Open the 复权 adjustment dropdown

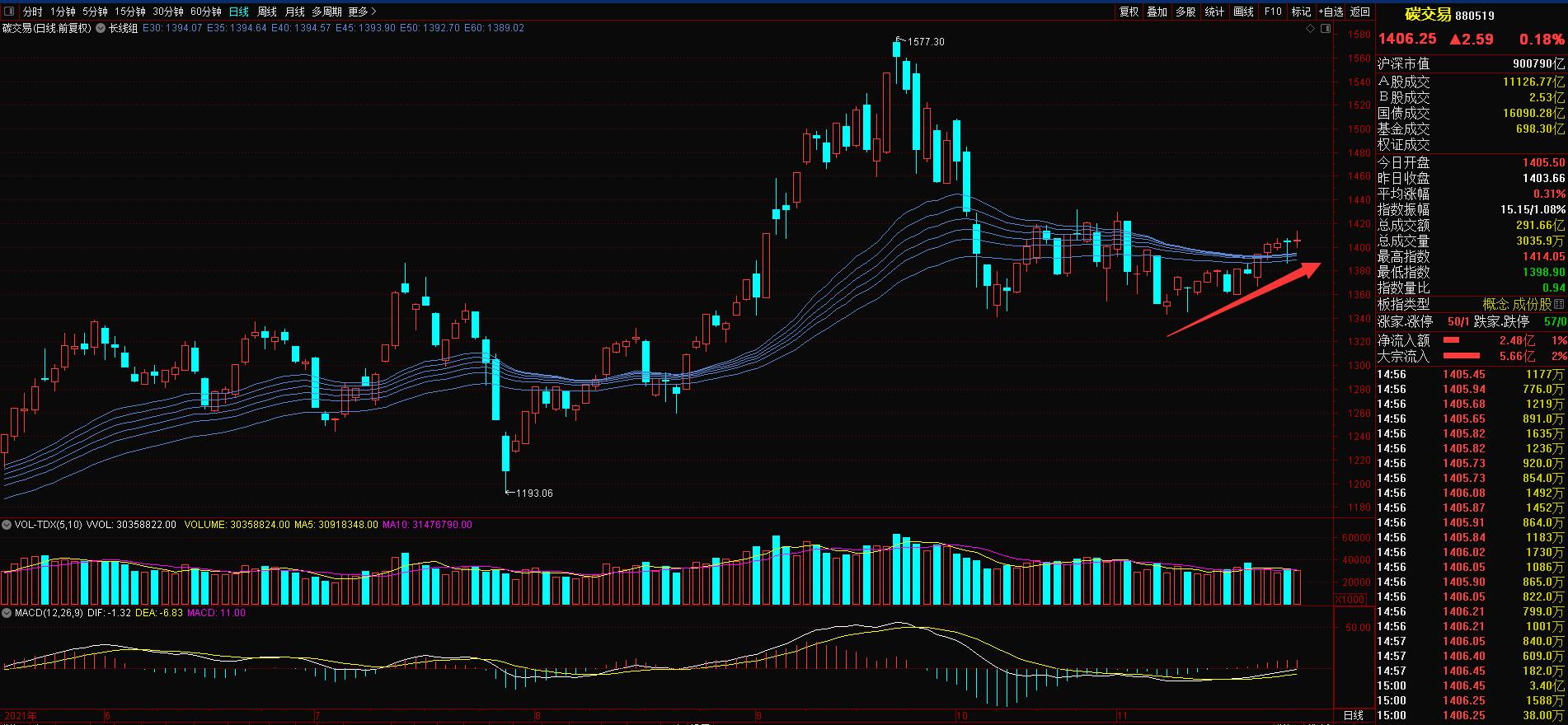point(1129,12)
